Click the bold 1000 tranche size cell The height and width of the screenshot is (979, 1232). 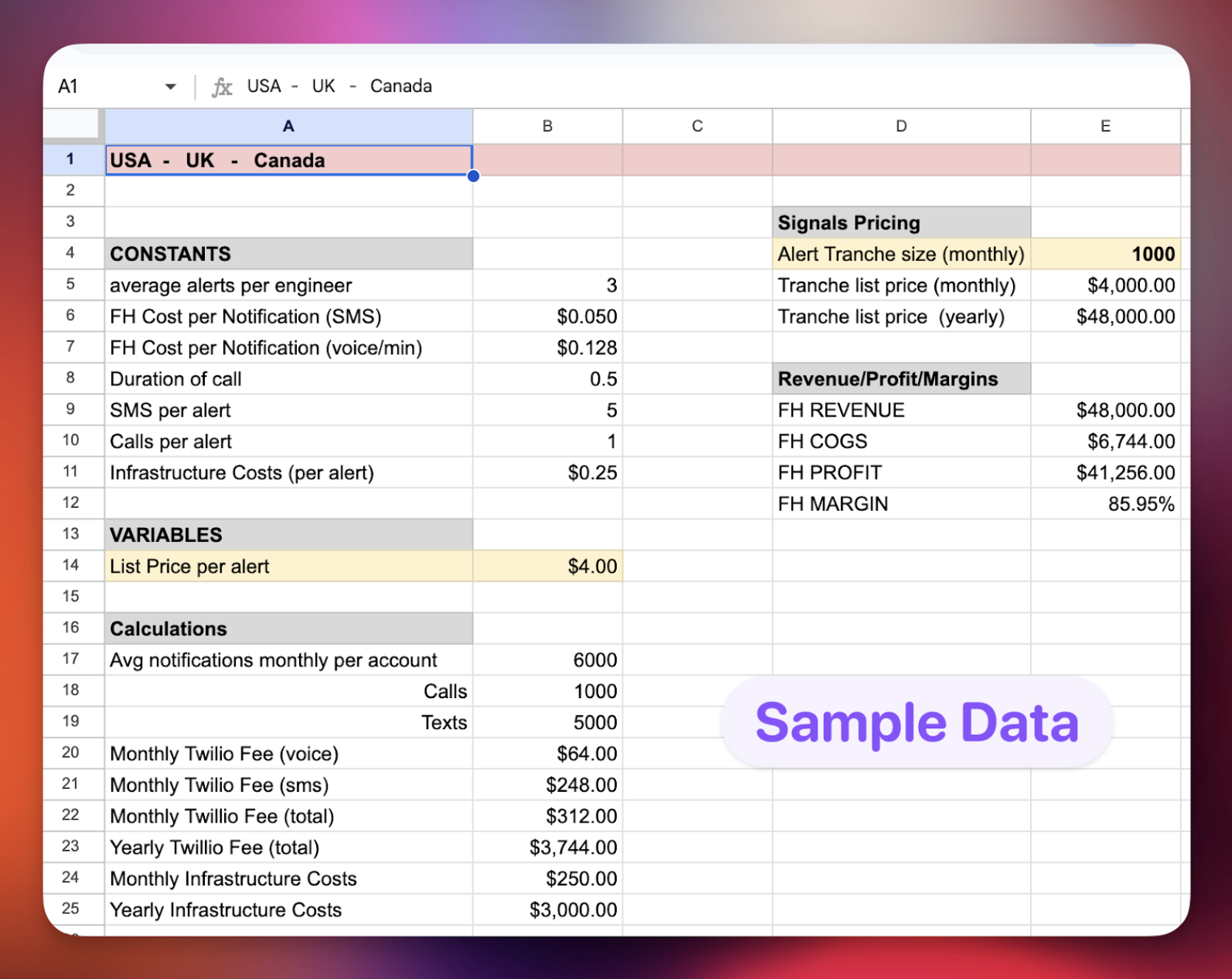pos(1105,254)
